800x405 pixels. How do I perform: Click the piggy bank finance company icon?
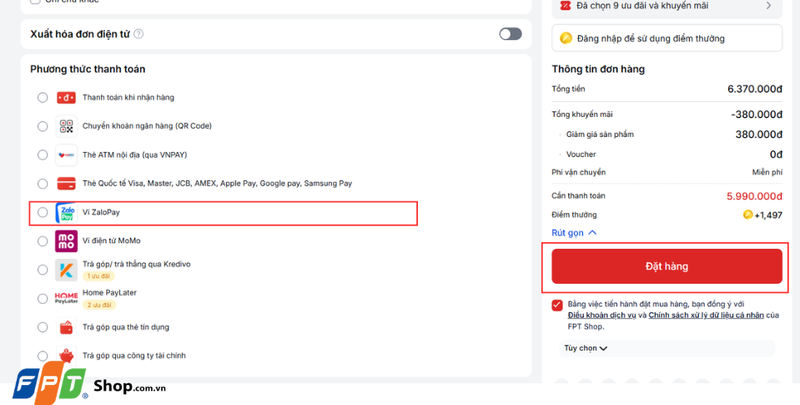pyautogui.click(x=66, y=356)
